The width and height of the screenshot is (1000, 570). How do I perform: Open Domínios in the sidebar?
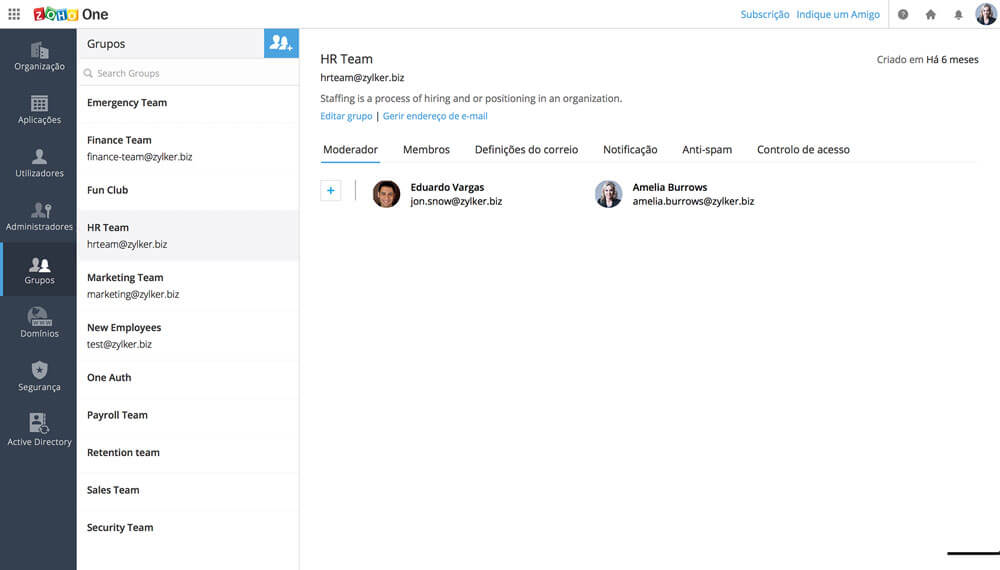(39, 324)
